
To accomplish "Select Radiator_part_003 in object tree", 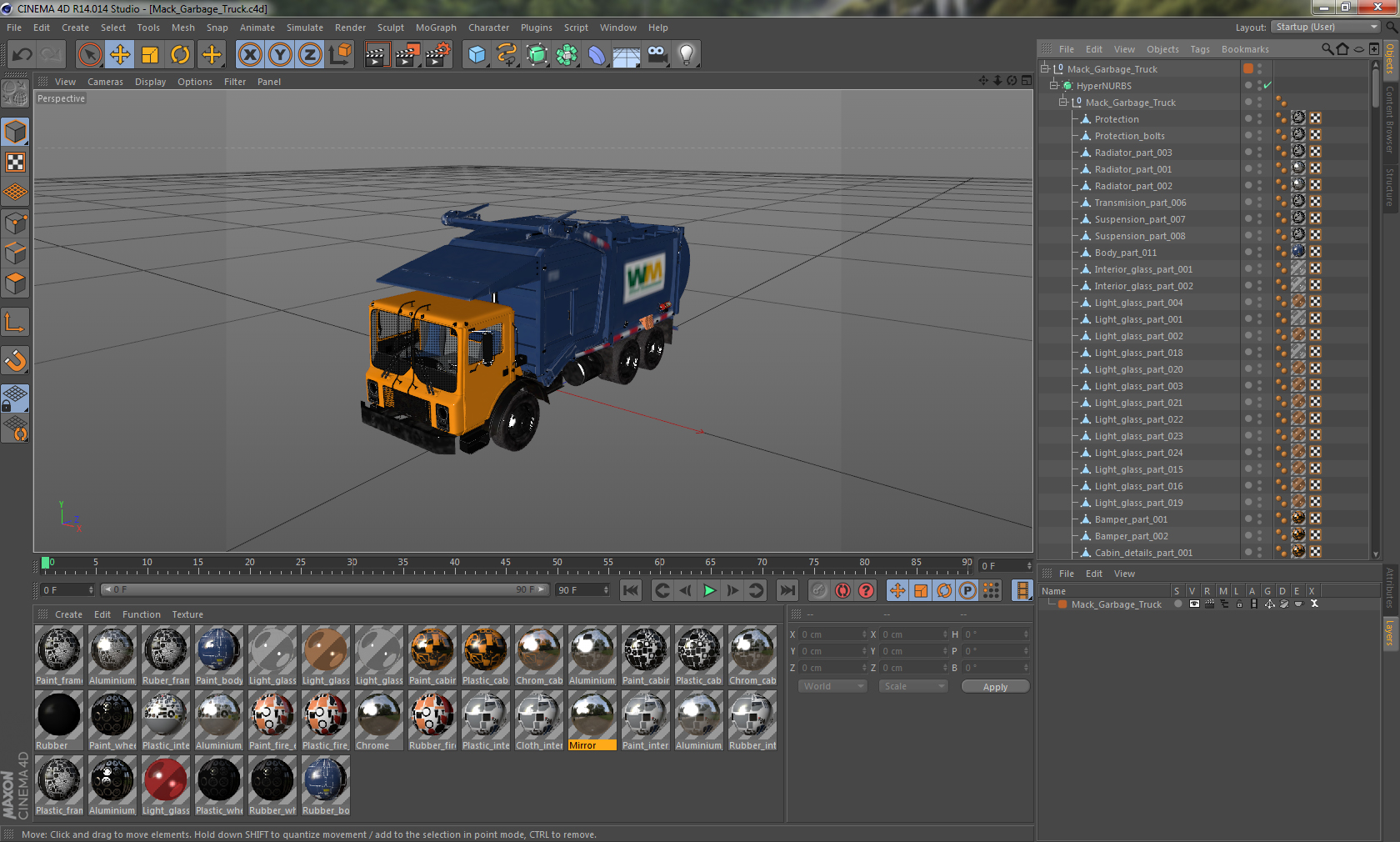I will 1132,153.
